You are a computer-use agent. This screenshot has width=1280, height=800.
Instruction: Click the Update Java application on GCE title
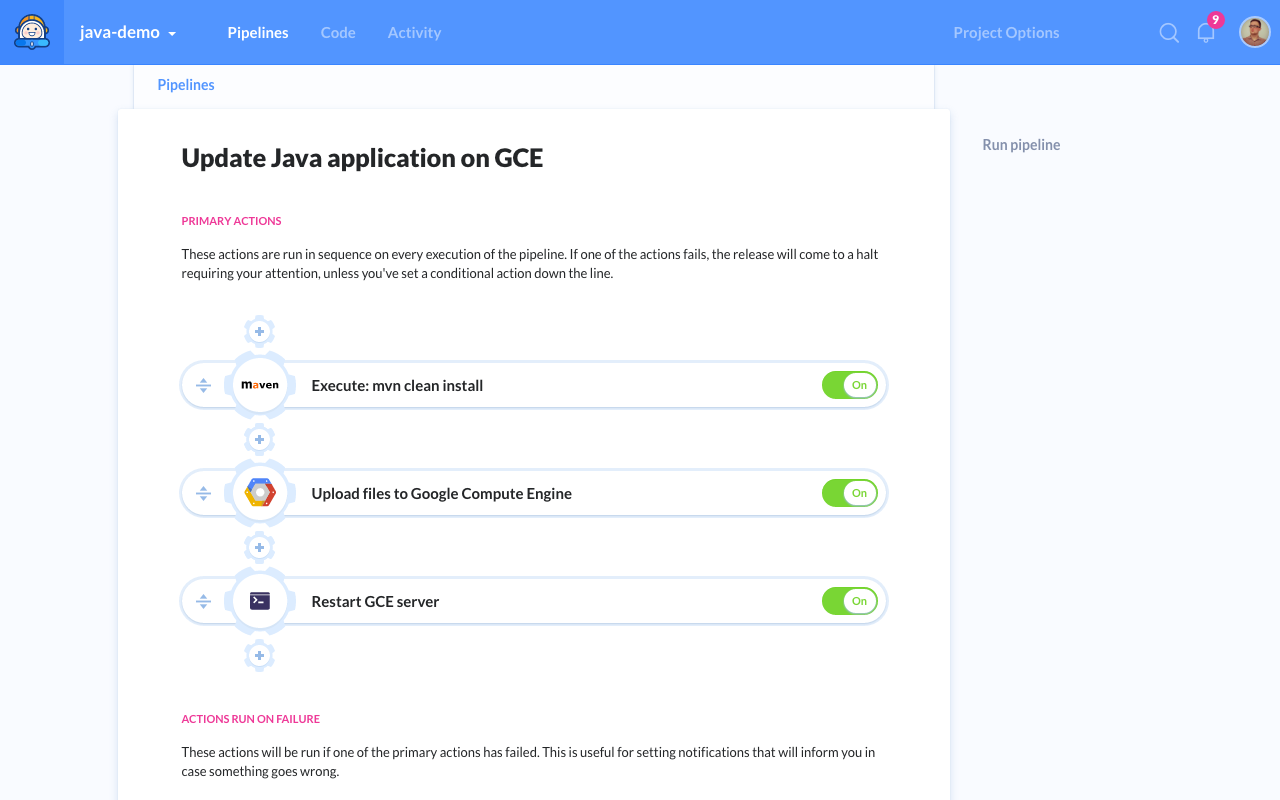[x=362, y=158]
